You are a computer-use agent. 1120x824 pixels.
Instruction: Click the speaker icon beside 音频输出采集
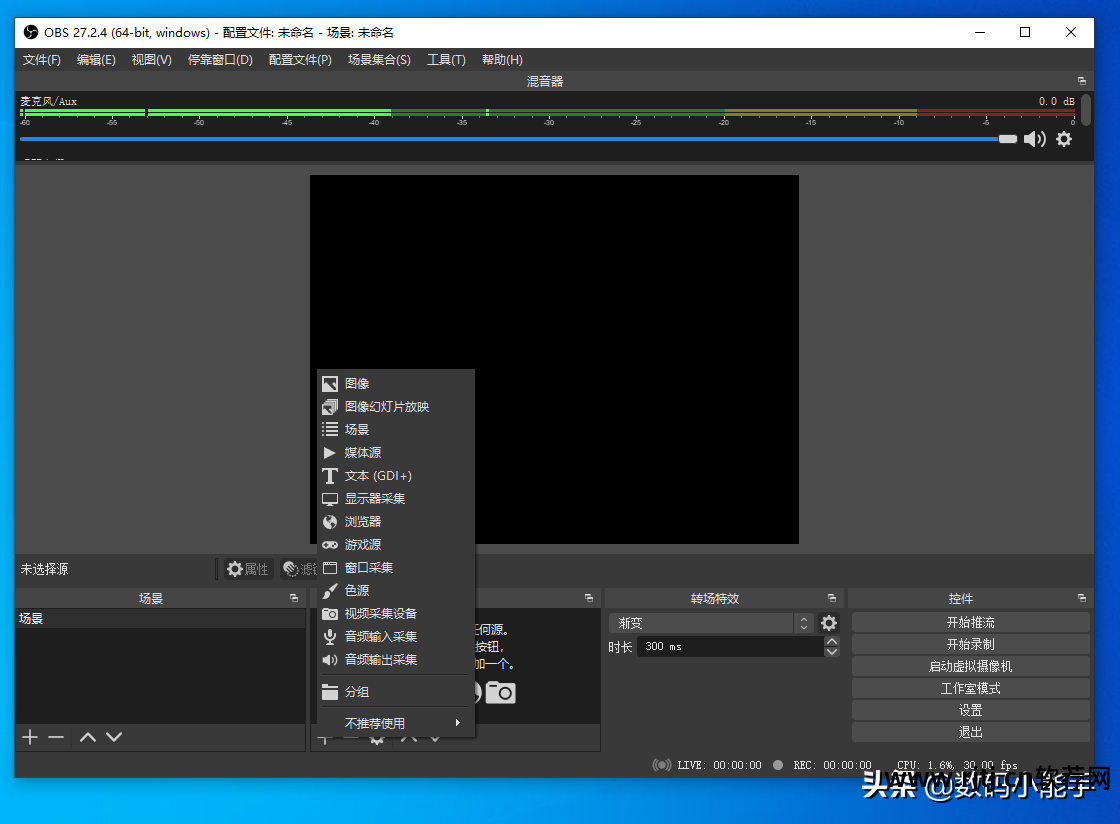click(x=329, y=660)
